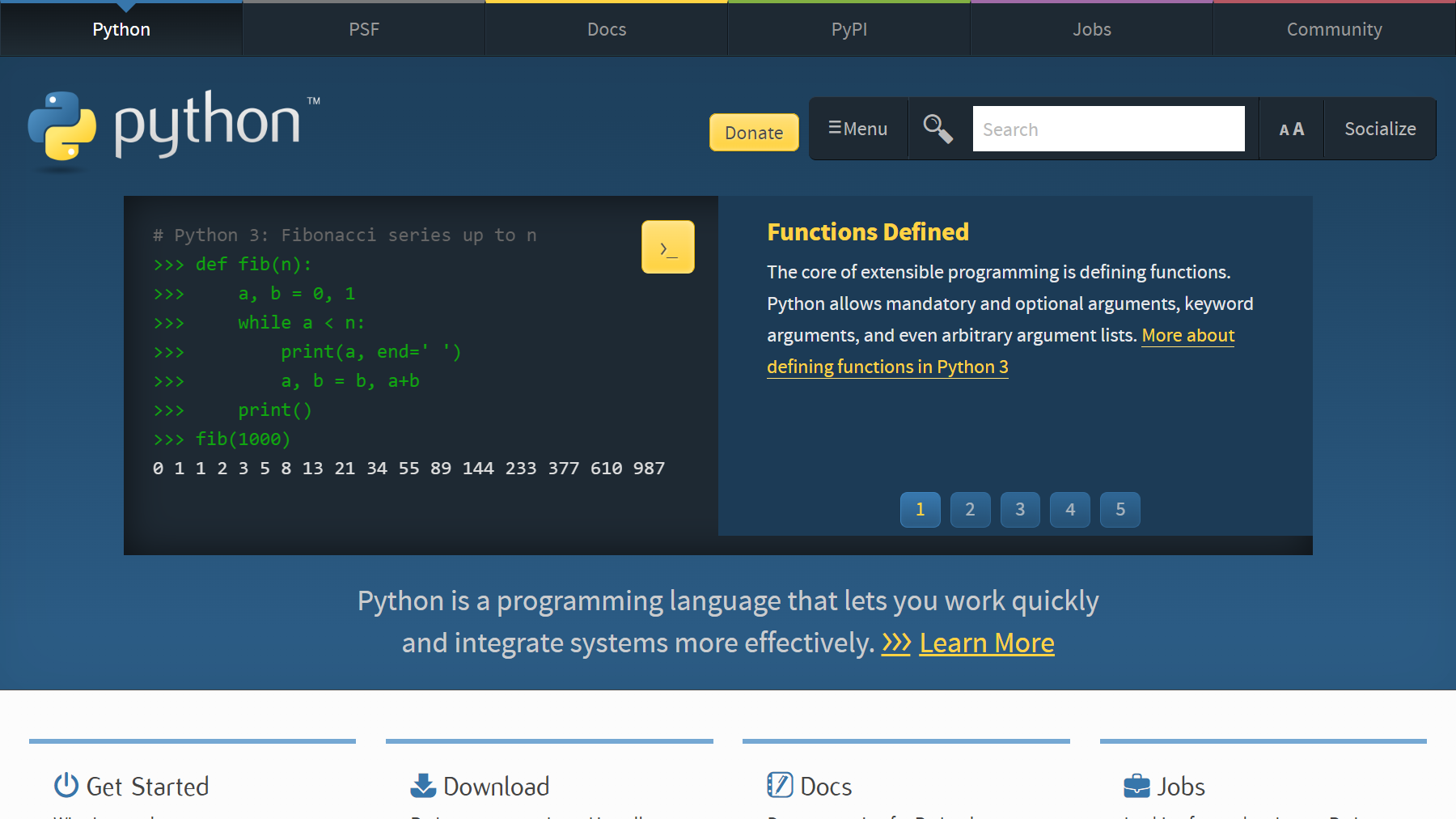Select carousel slide 3
The image size is (1456, 819).
click(1020, 510)
